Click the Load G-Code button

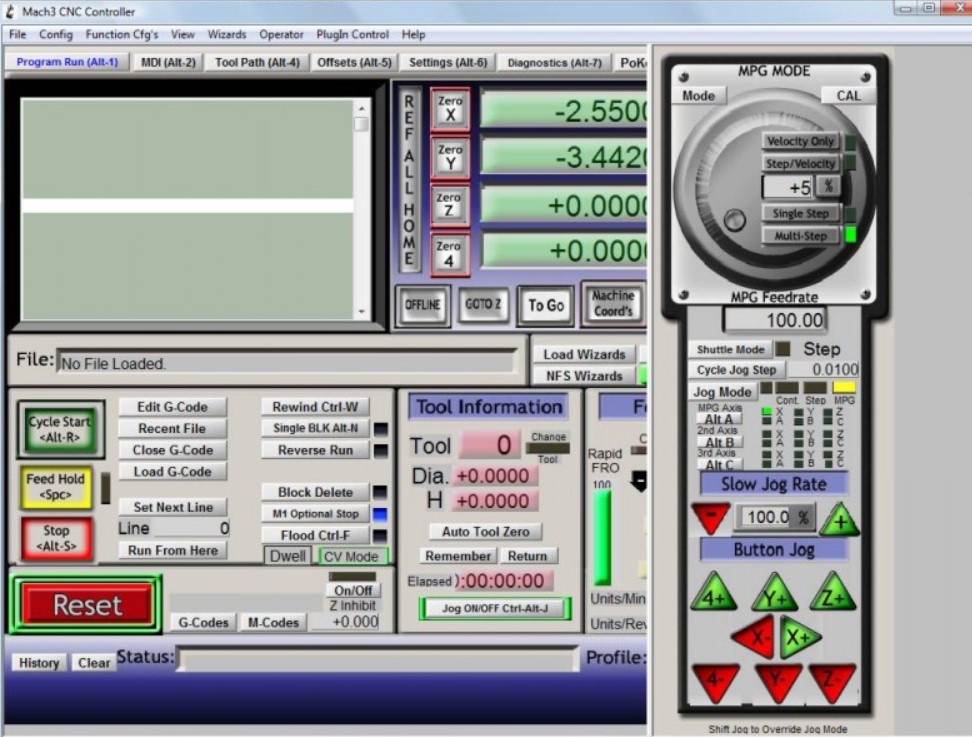point(172,471)
